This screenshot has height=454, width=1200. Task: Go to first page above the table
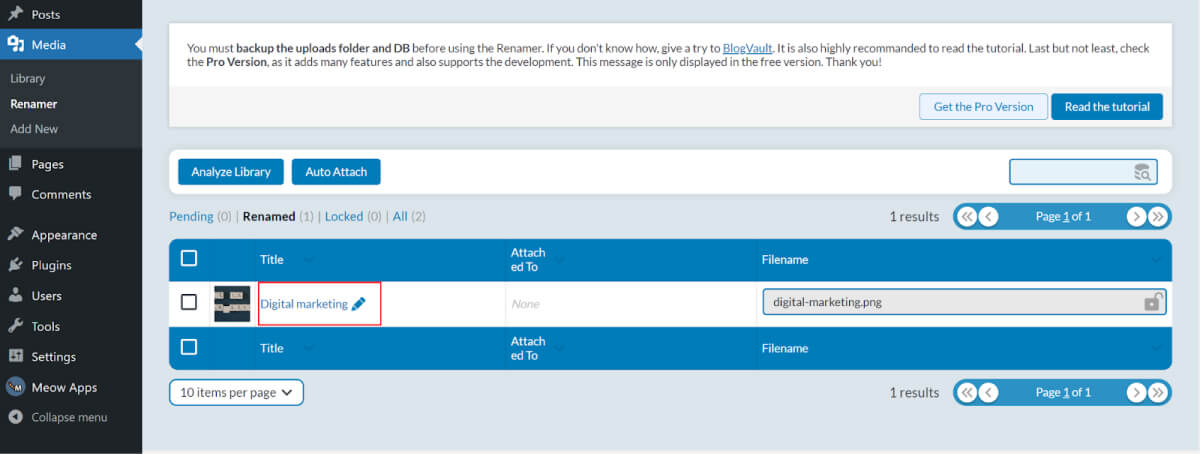[966, 216]
